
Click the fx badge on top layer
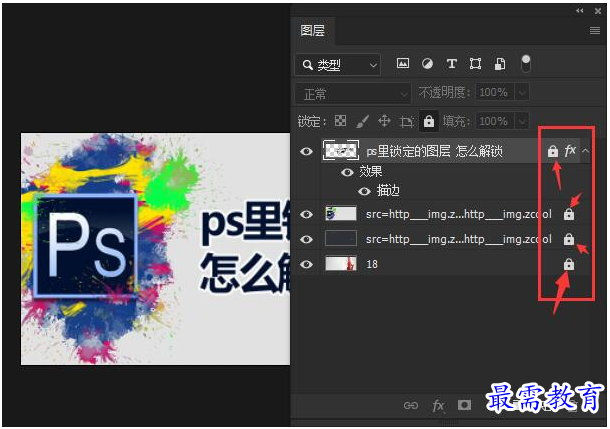tap(570, 150)
